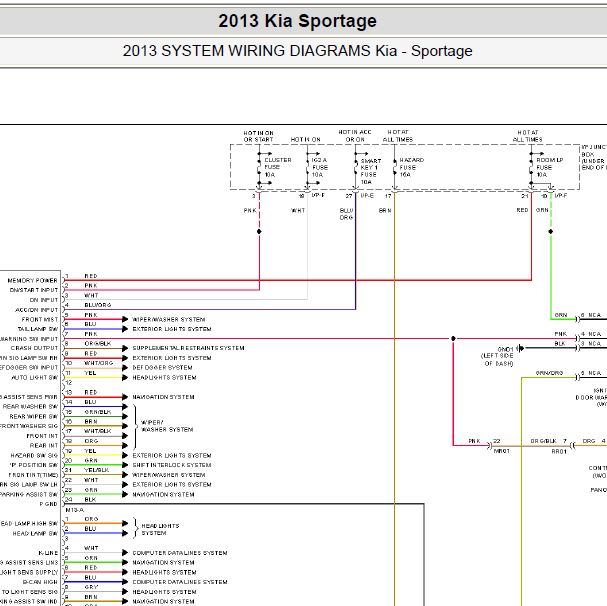Select the DEFOGGER SYSTEM destination label

(x=163, y=367)
